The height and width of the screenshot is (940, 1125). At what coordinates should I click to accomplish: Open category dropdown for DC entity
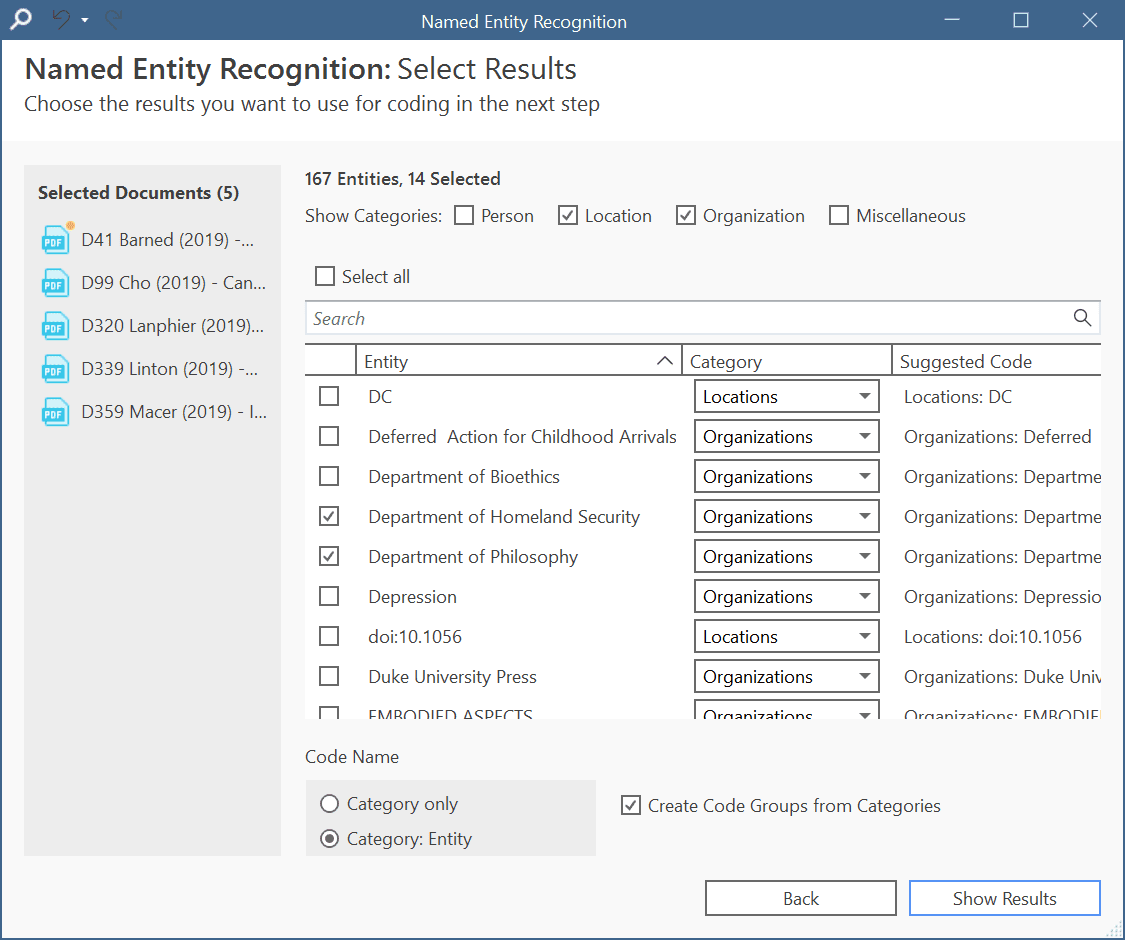click(786, 396)
